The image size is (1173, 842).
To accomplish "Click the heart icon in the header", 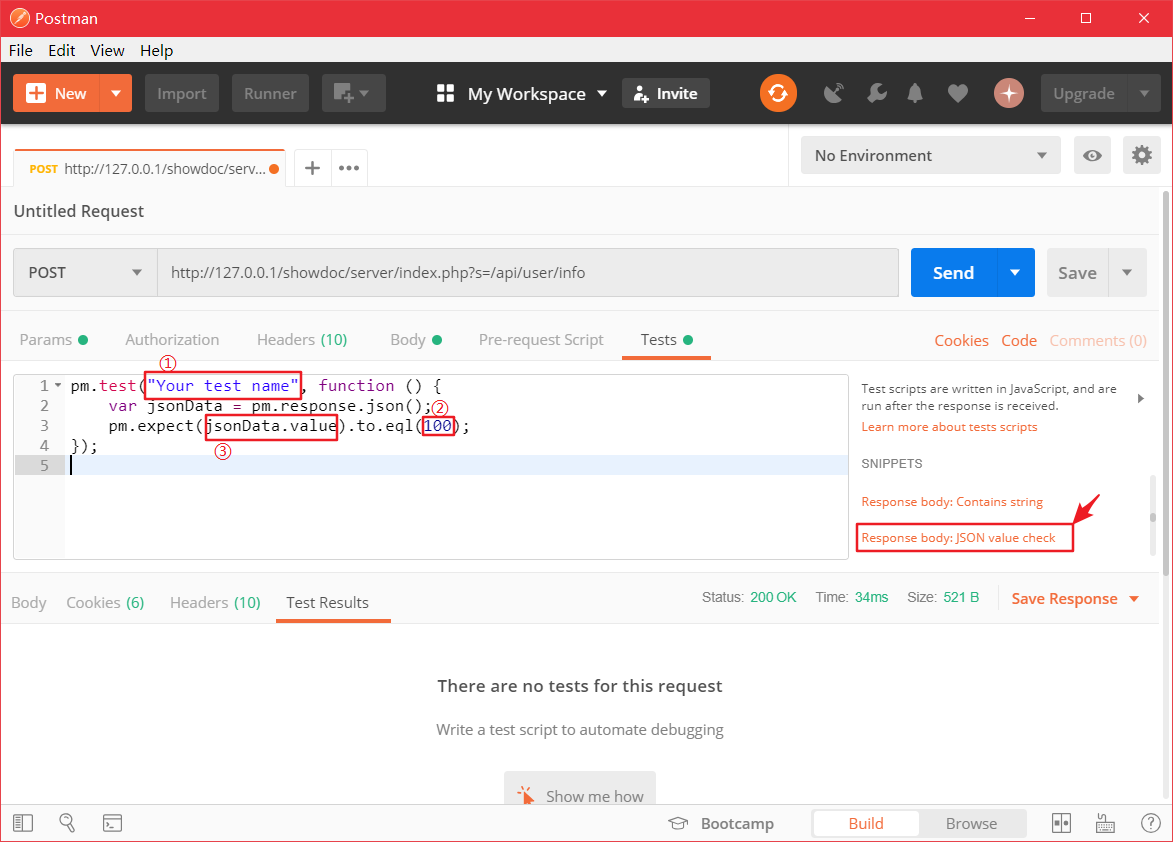I will click(957, 93).
